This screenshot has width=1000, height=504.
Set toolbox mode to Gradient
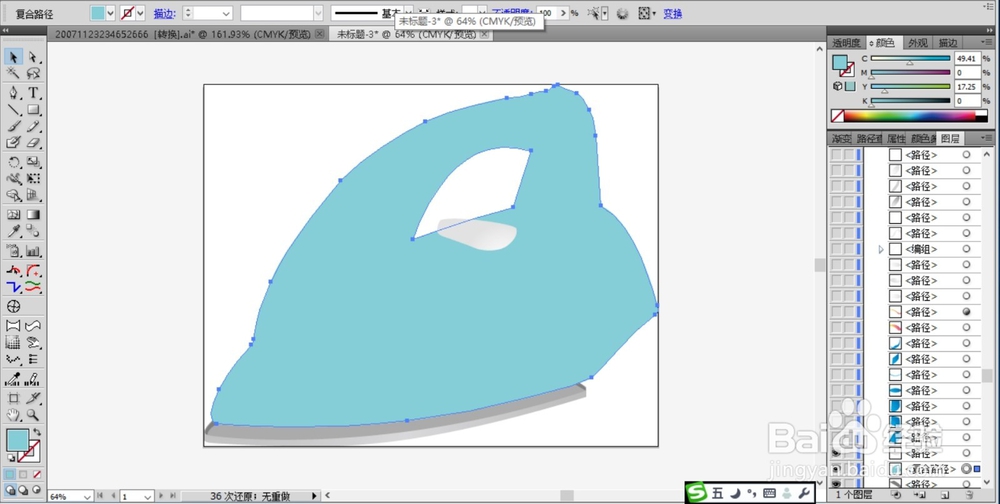[x=23, y=475]
